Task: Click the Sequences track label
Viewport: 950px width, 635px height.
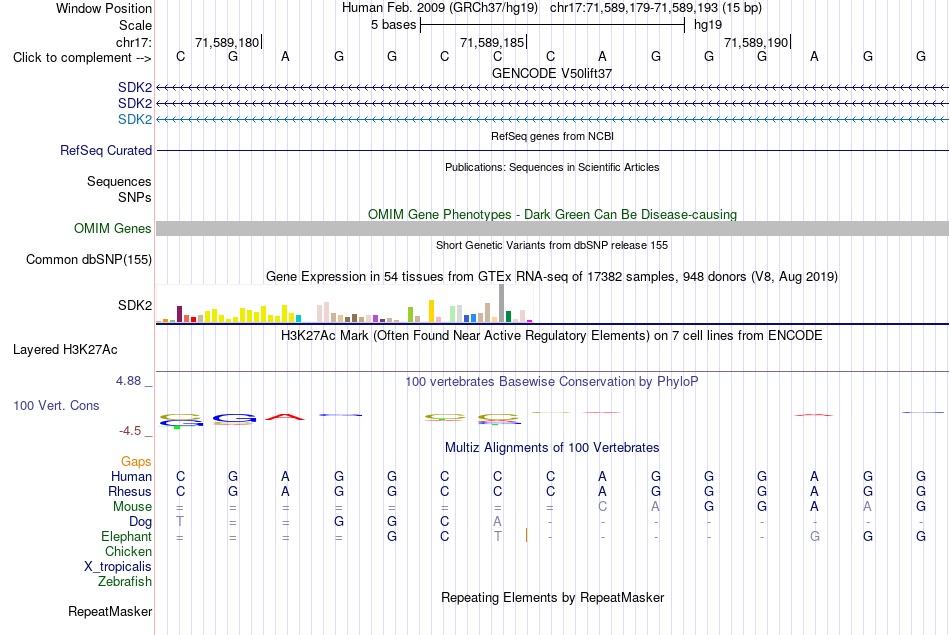Action: (119, 181)
